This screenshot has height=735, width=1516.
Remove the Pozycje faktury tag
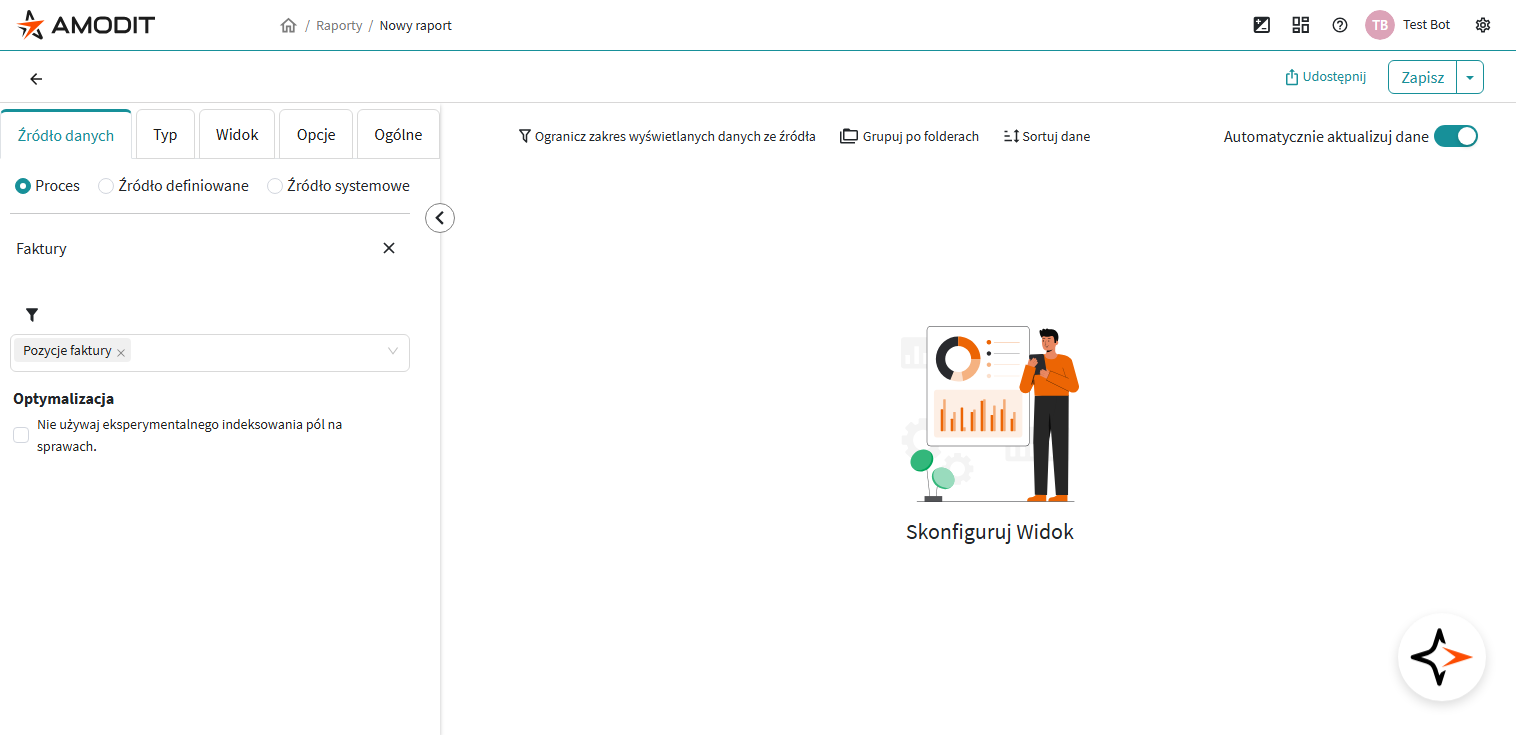(x=120, y=352)
